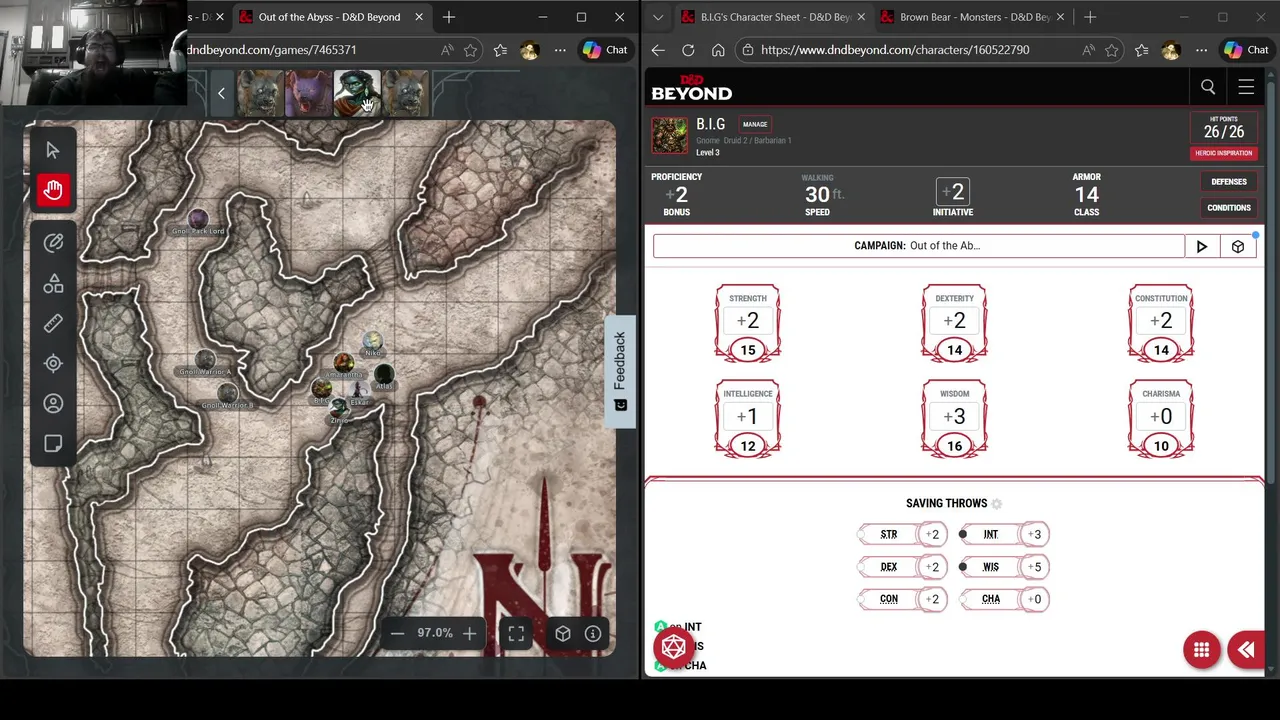Launch campaign with play arrow button
Screen dimensions: 1280x720
tap(1202, 246)
